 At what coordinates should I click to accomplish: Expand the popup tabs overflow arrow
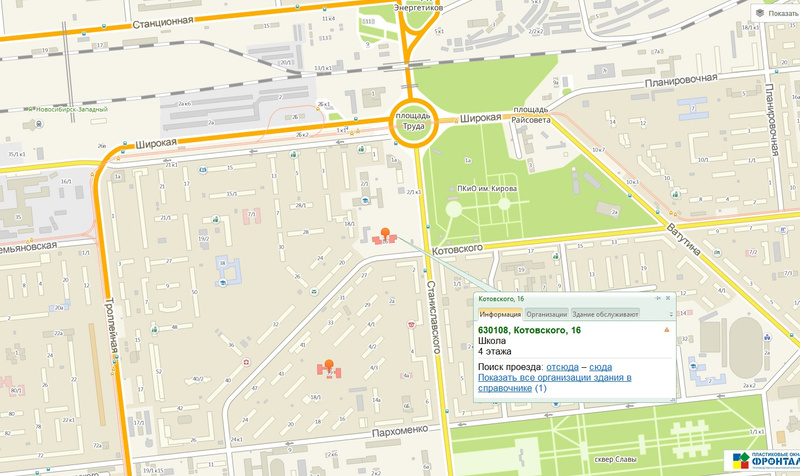670,314
